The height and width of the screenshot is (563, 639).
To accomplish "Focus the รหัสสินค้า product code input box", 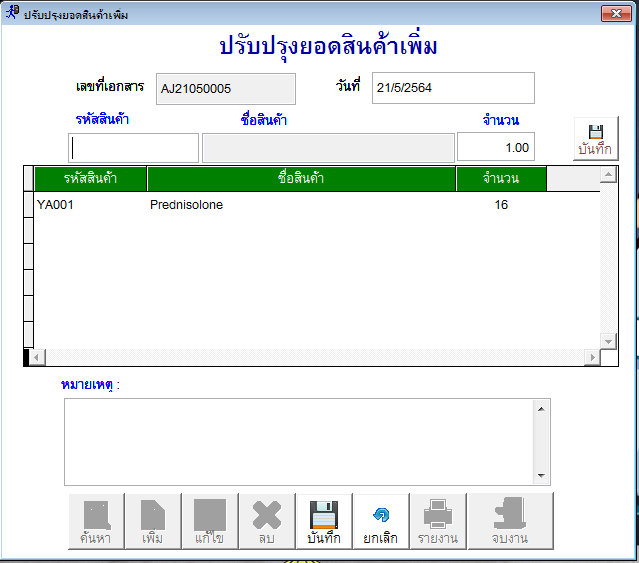I will pos(134,147).
